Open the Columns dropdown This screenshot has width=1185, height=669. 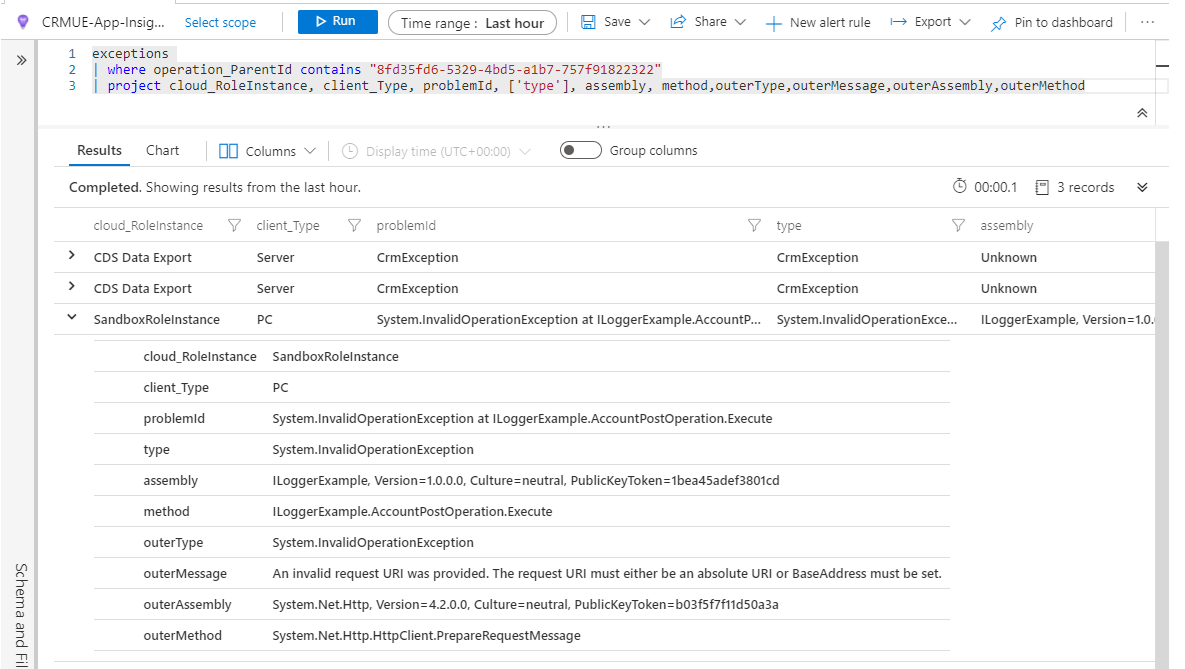coord(267,151)
